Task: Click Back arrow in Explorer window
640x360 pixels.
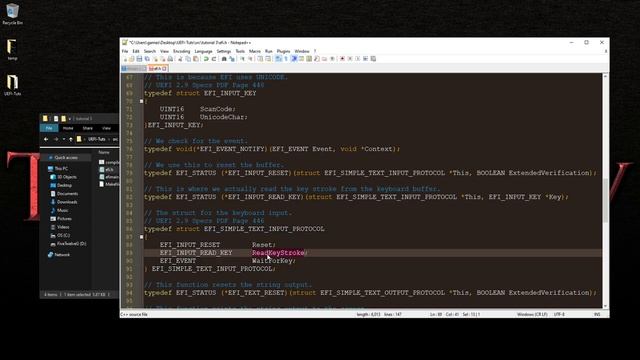Action: 46,139
